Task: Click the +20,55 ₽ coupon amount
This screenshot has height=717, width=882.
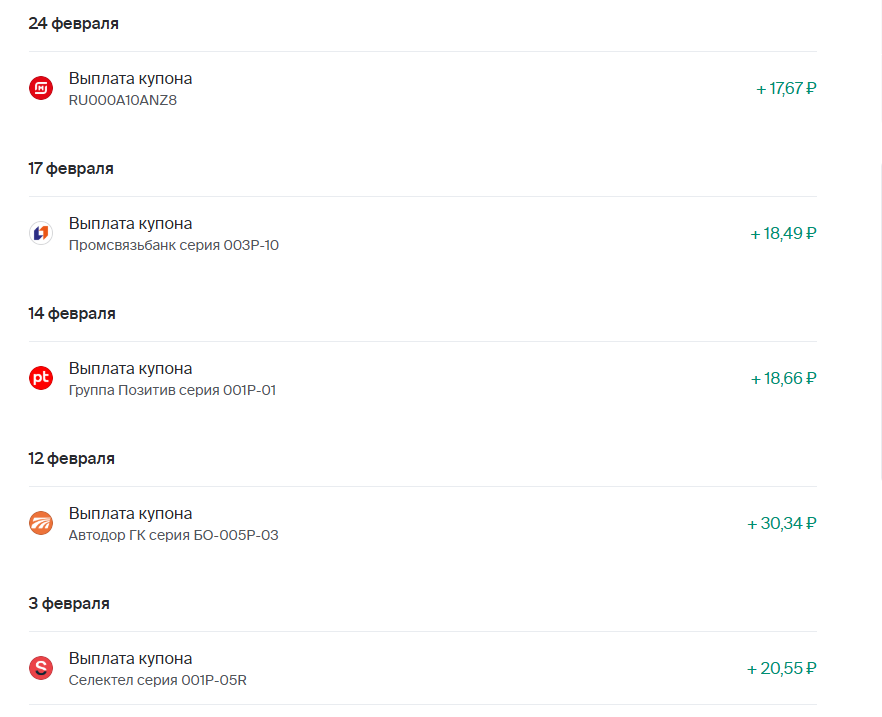Action: (781, 669)
